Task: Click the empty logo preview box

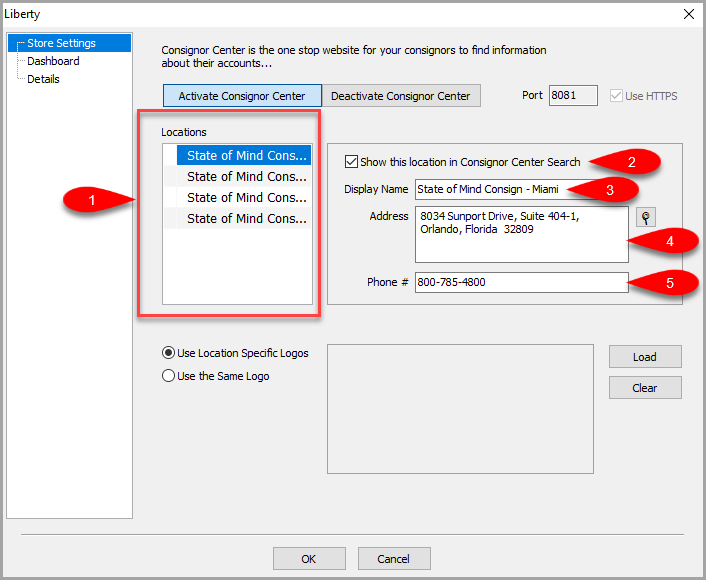Action: (x=460, y=409)
